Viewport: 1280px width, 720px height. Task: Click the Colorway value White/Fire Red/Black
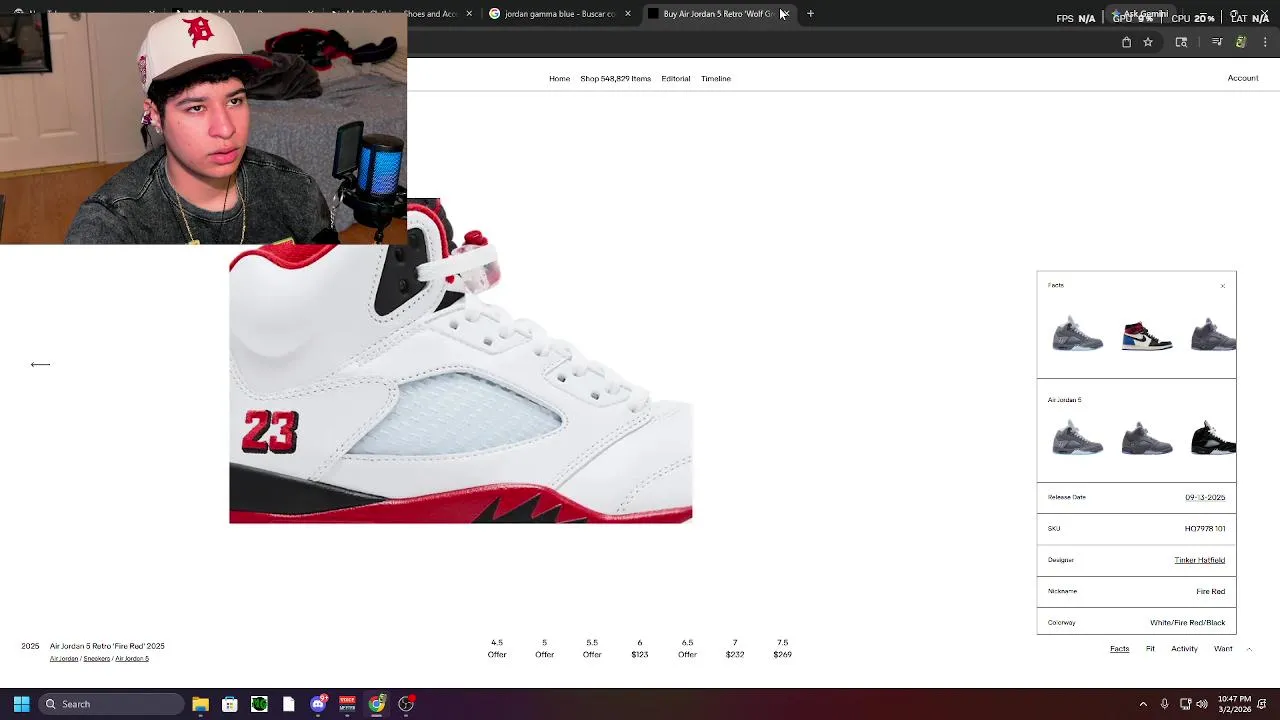[1187, 623]
